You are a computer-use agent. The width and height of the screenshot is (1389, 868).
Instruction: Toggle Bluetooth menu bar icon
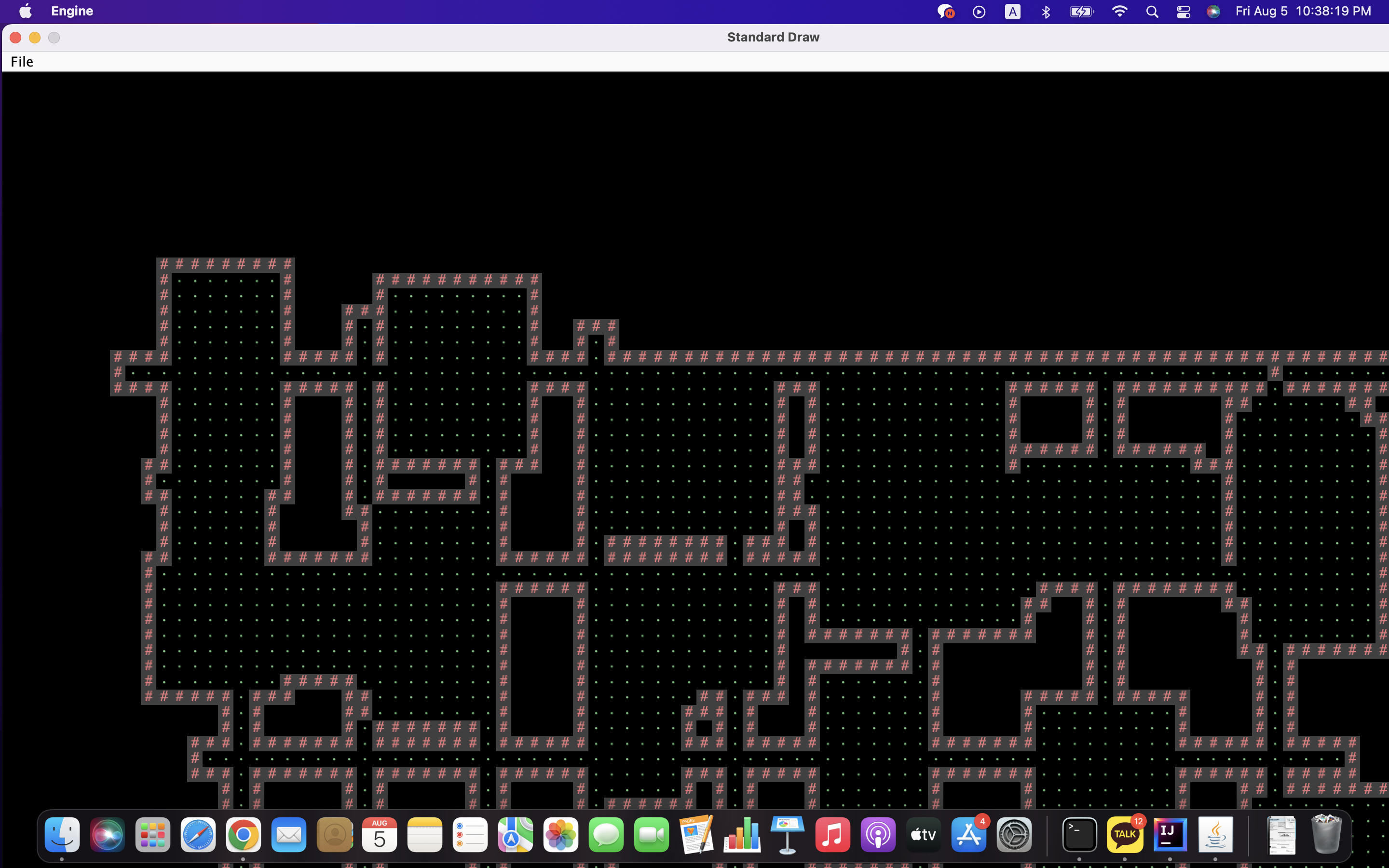pos(1046,12)
